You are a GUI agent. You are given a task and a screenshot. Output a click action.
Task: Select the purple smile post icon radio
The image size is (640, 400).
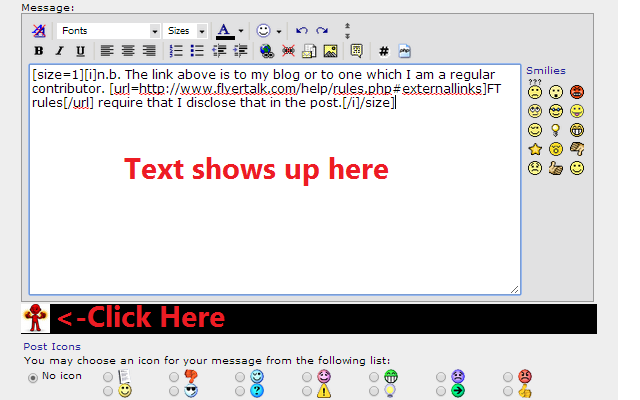(x=307, y=376)
